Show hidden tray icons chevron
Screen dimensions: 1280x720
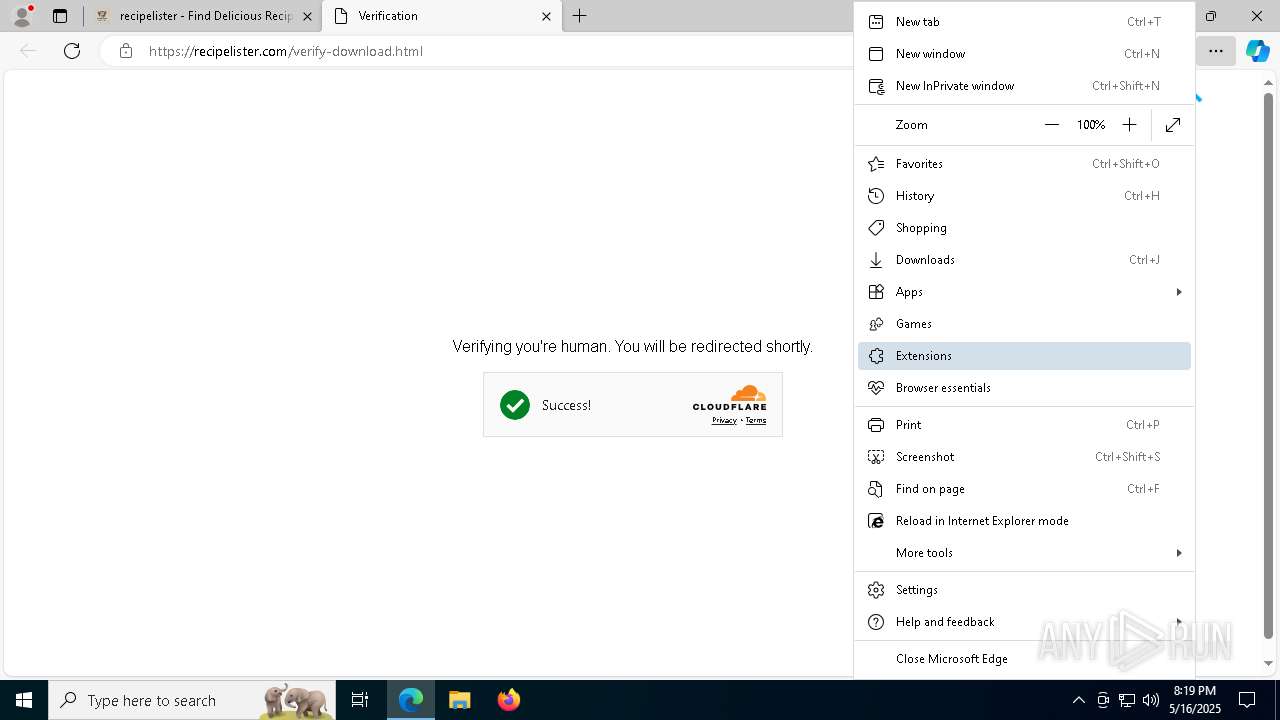[1078, 700]
